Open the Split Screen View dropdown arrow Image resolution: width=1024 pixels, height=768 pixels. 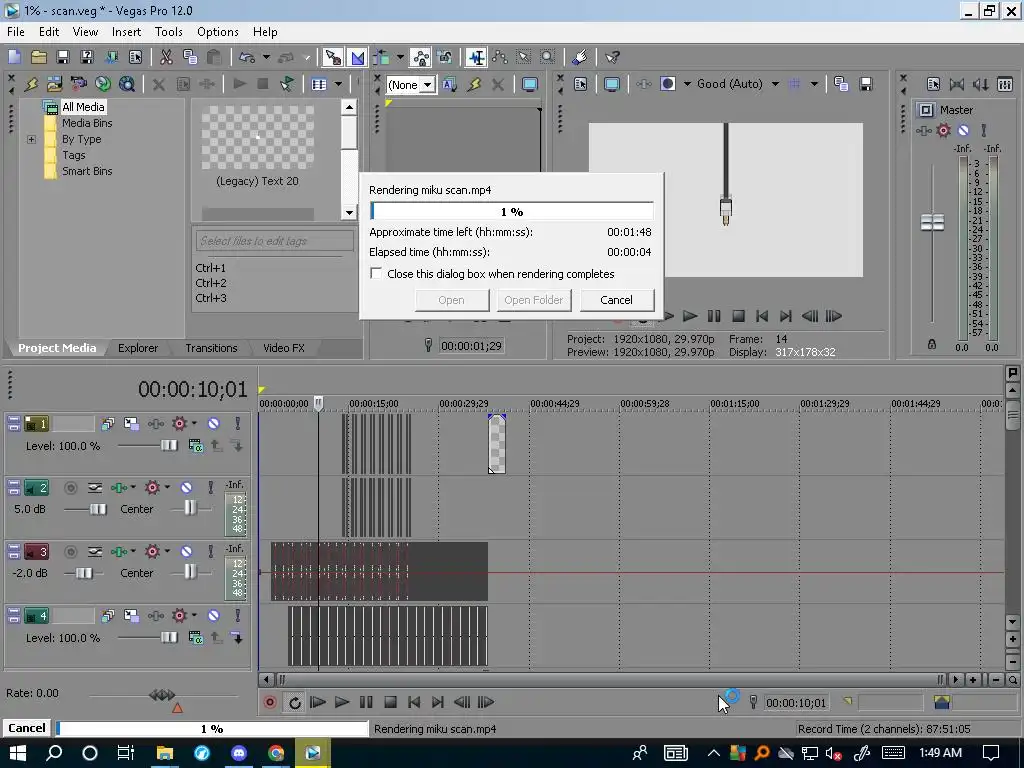coord(687,84)
